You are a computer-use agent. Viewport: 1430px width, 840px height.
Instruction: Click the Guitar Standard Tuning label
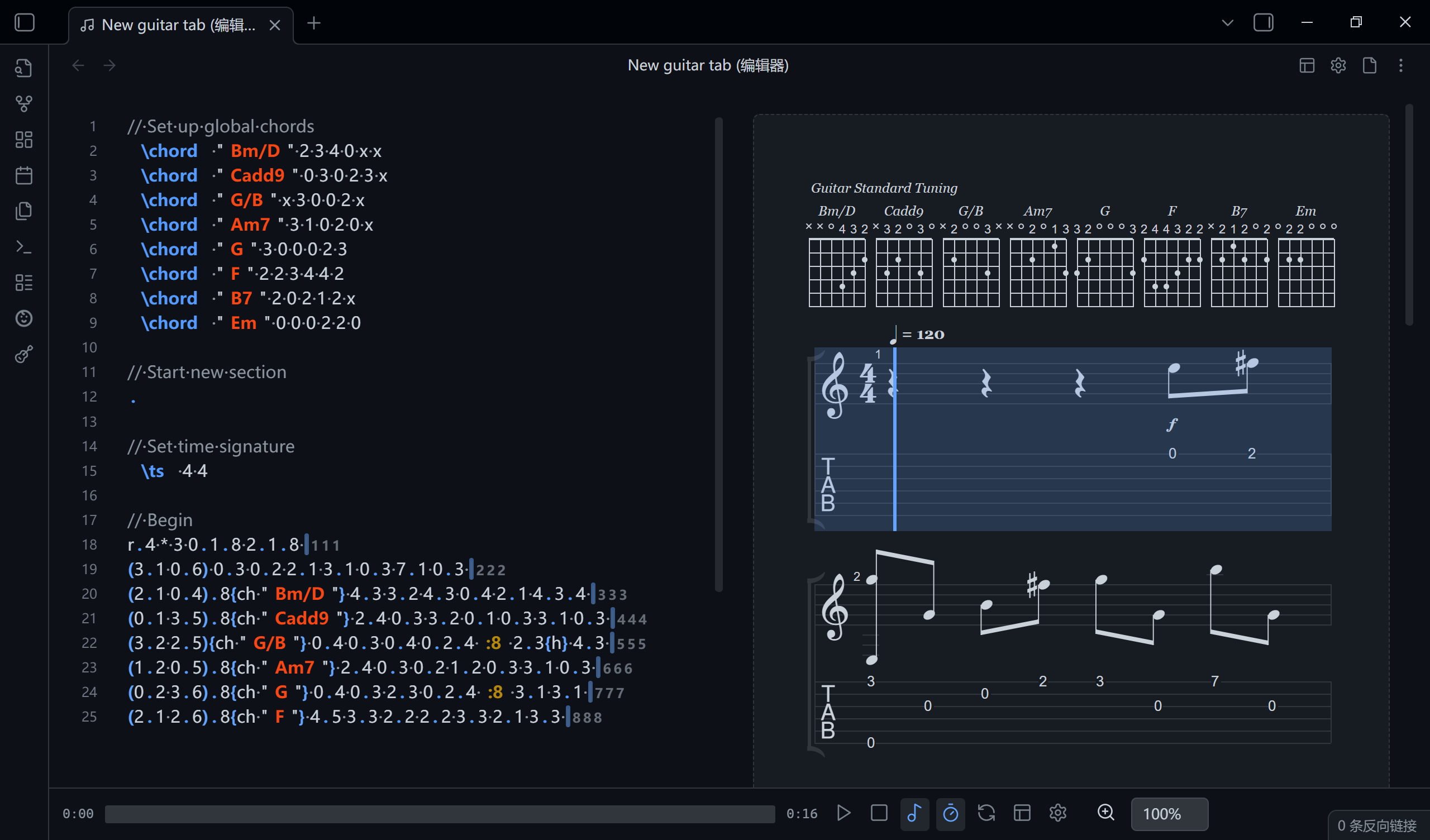tap(884, 188)
